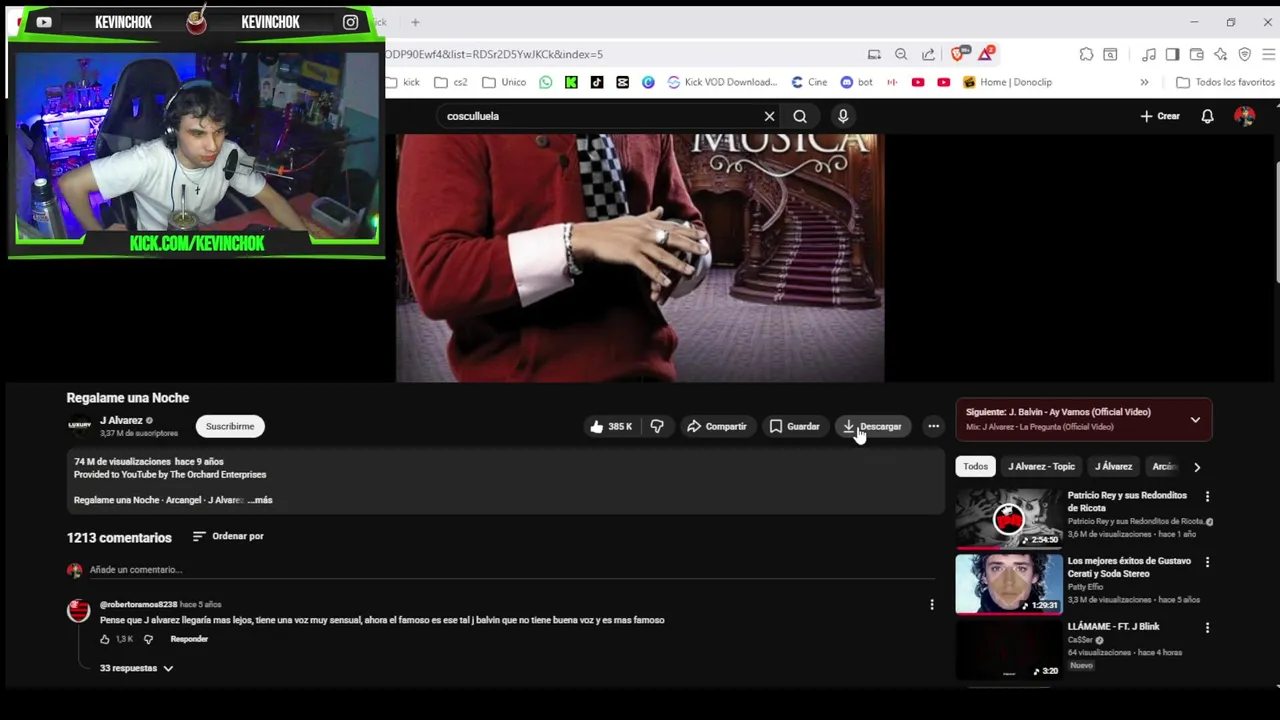Viewport: 1280px width, 720px height.
Task: Click the J Alvarez channel avatar
Action: [x=79, y=426]
